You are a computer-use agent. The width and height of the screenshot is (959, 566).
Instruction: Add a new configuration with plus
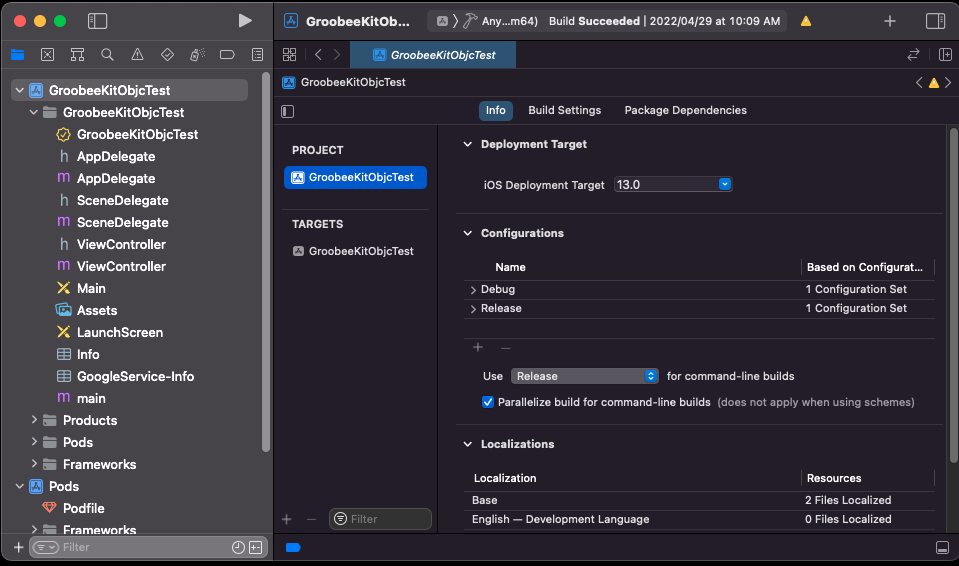coord(478,348)
